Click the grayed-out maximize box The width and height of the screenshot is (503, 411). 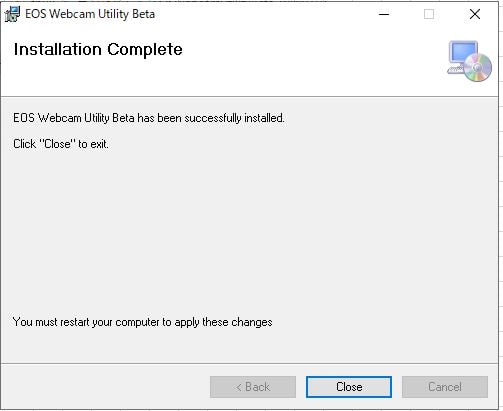(429, 14)
